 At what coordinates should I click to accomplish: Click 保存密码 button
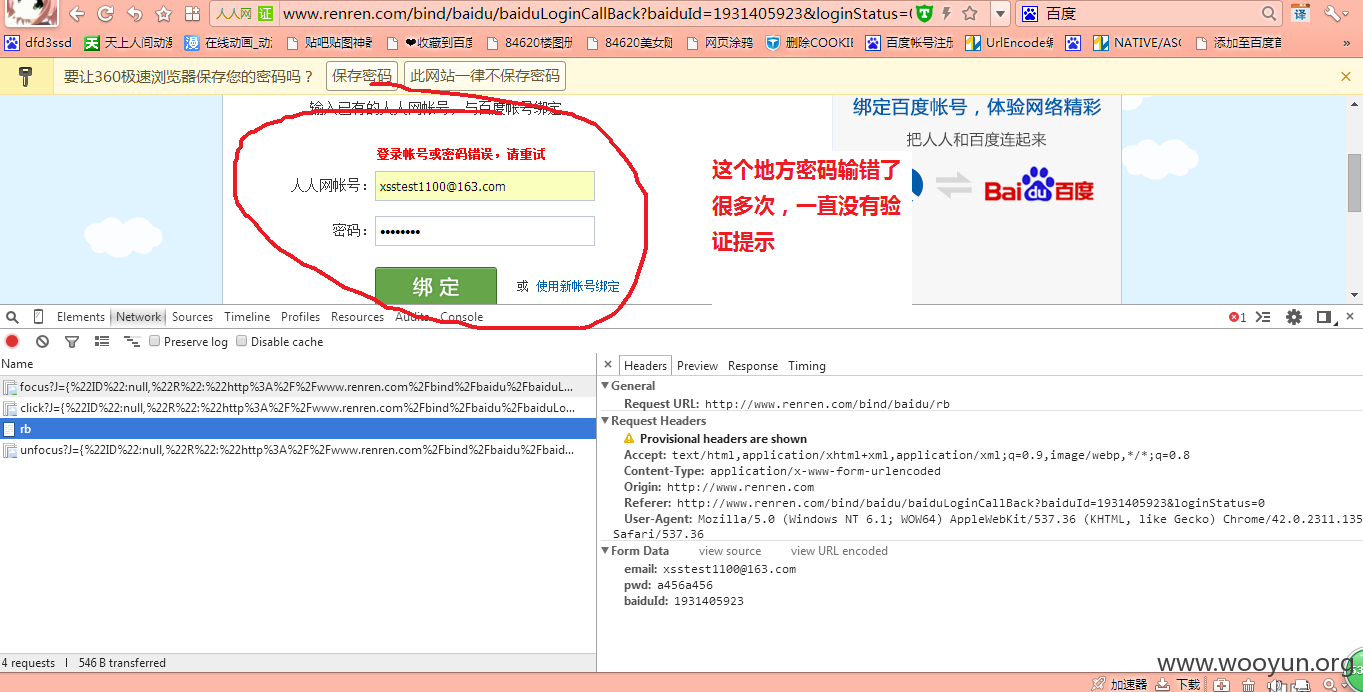click(x=362, y=76)
